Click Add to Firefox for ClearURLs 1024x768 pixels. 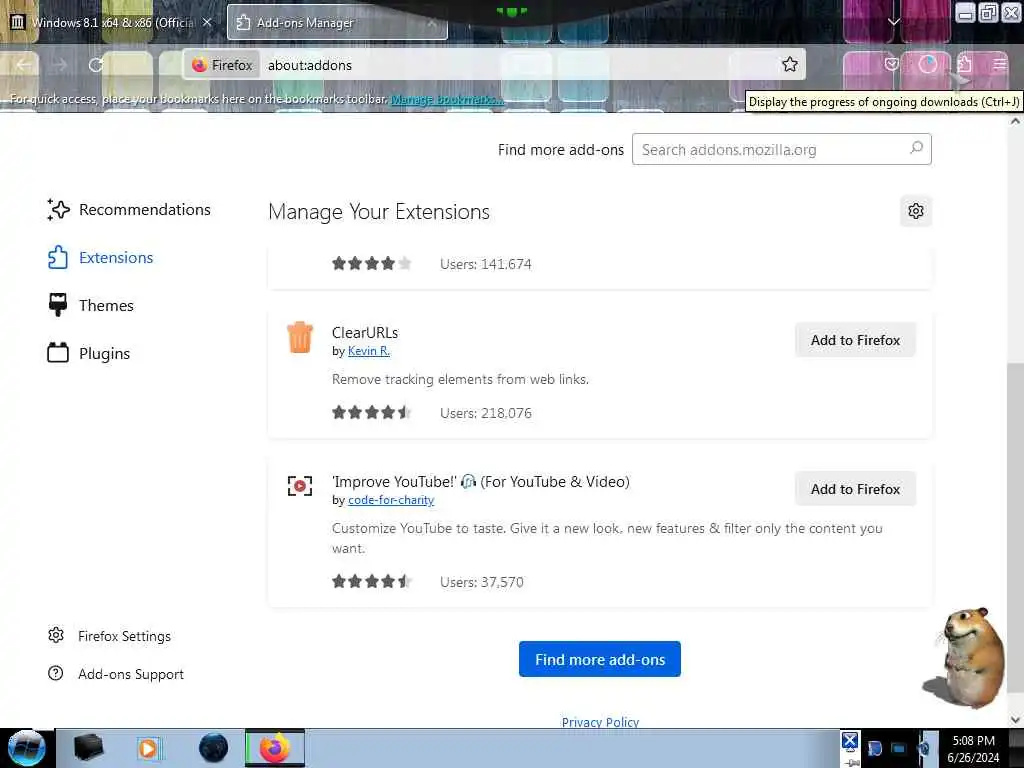pyautogui.click(x=855, y=340)
